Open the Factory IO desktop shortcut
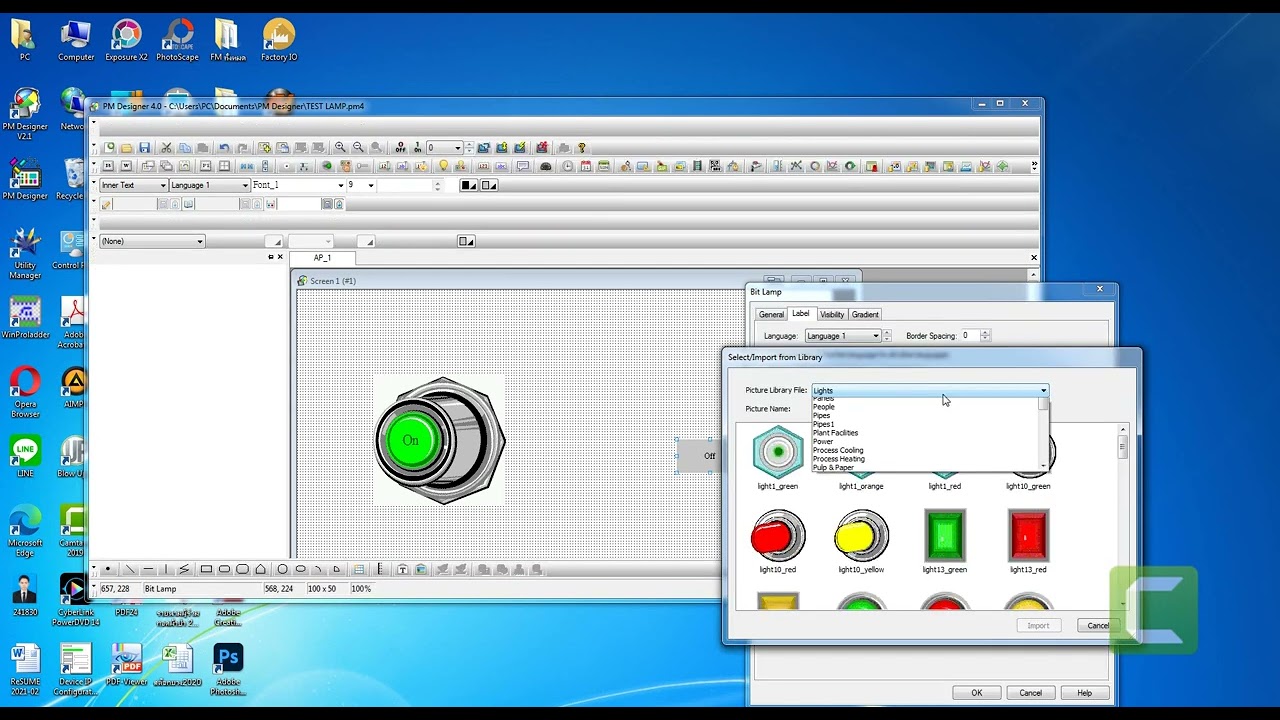 (279, 41)
